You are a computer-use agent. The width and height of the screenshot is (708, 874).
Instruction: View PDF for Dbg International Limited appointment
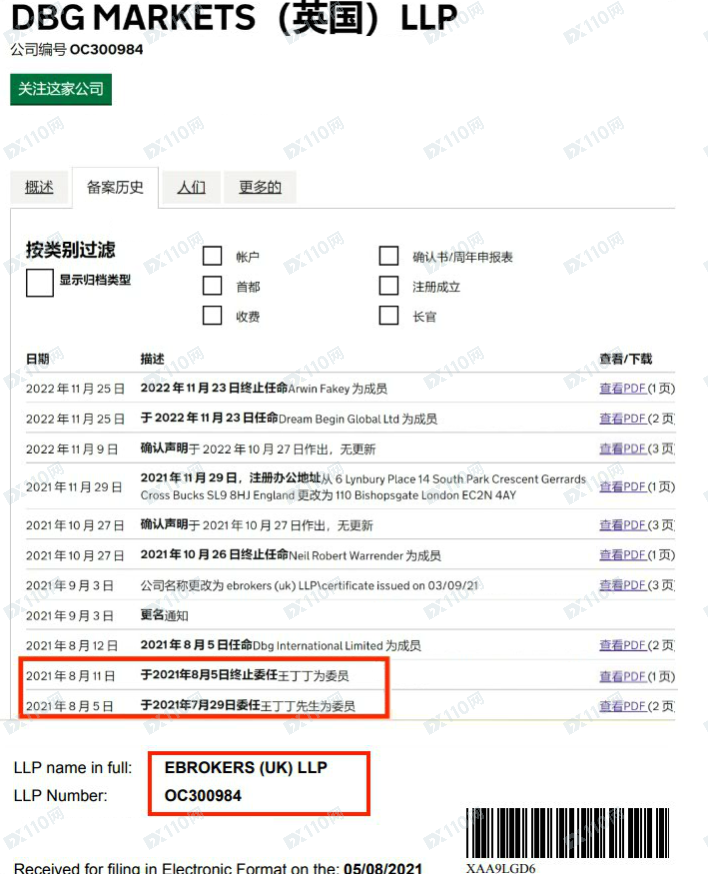(x=622, y=646)
